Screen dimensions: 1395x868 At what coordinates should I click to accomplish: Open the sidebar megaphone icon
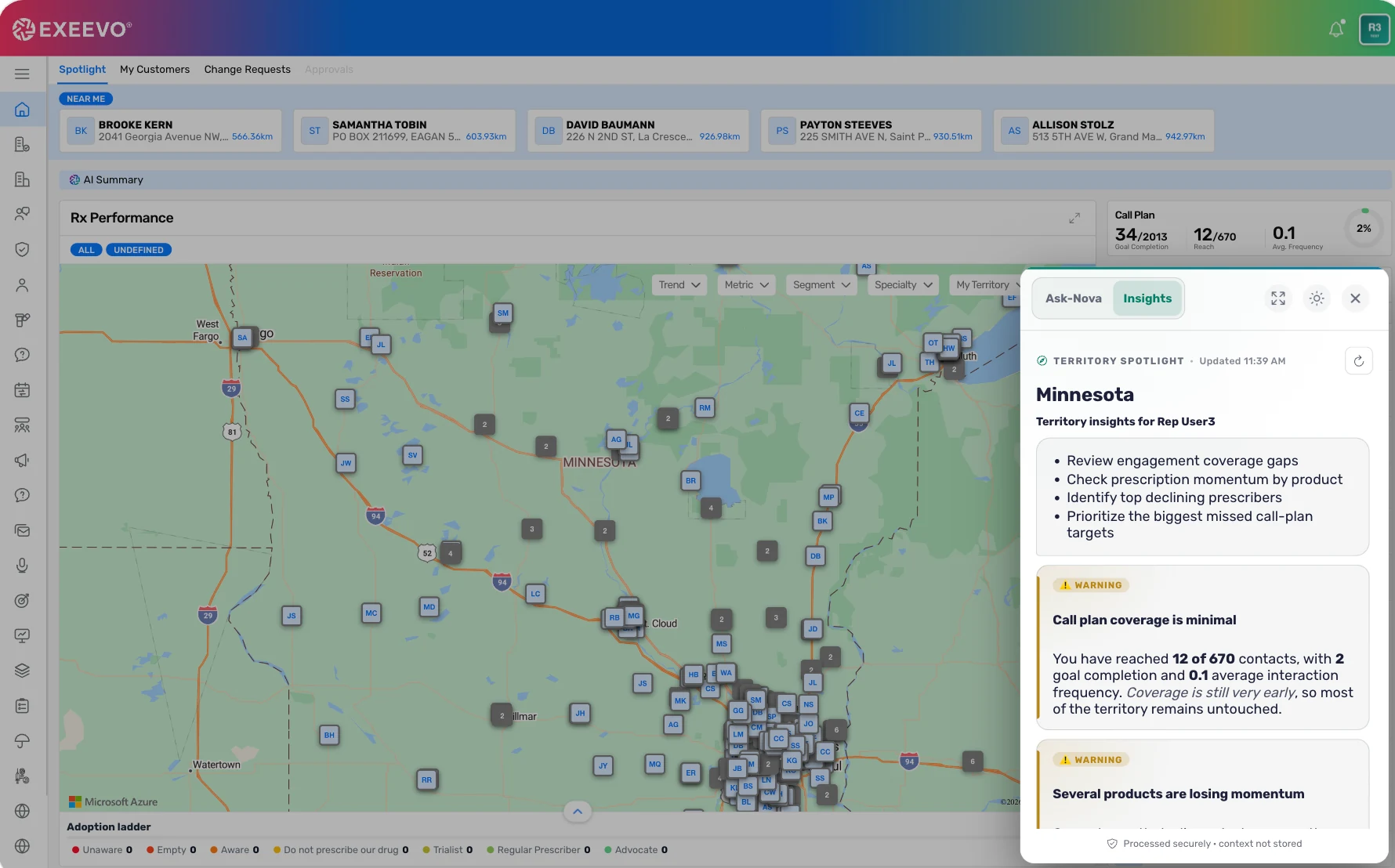coord(22,461)
